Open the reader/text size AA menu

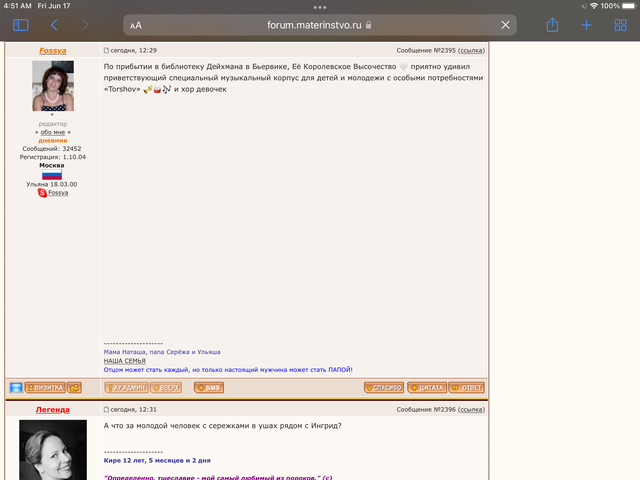[x=136, y=25]
